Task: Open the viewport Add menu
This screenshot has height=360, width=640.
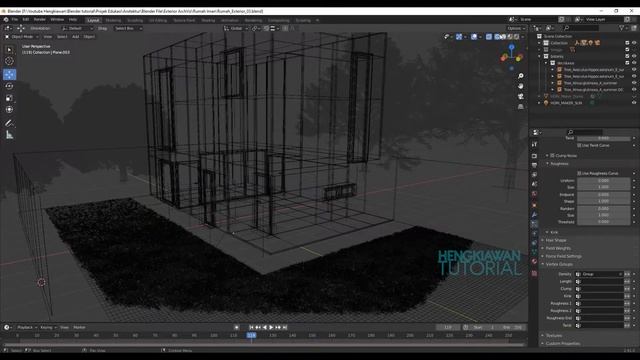Action: pos(76,37)
